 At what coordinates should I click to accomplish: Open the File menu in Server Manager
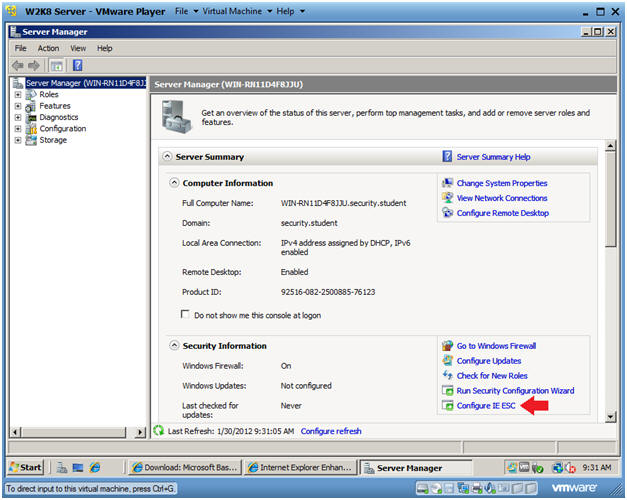[20, 48]
